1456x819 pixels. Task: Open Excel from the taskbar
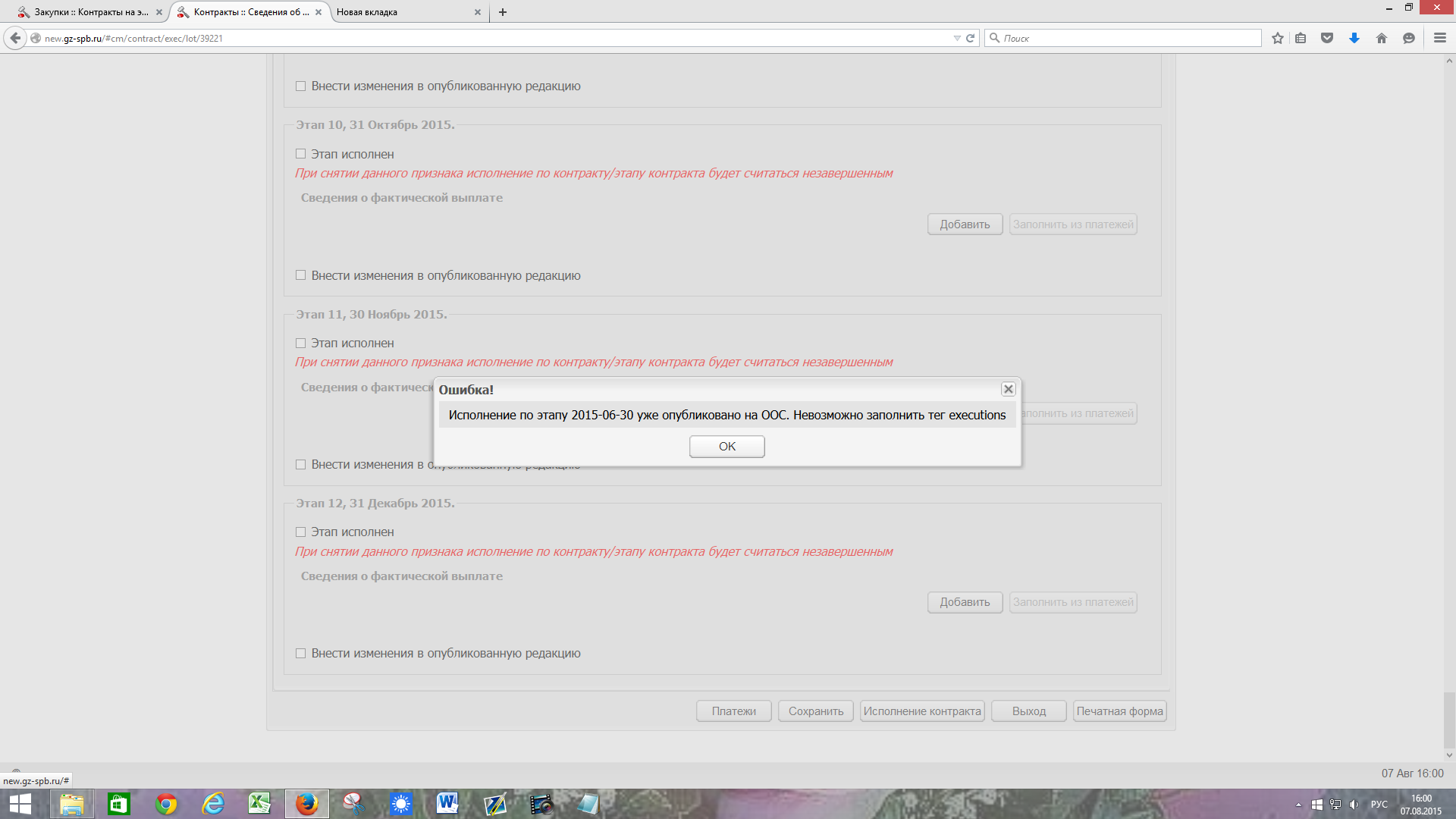pos(260,804)
